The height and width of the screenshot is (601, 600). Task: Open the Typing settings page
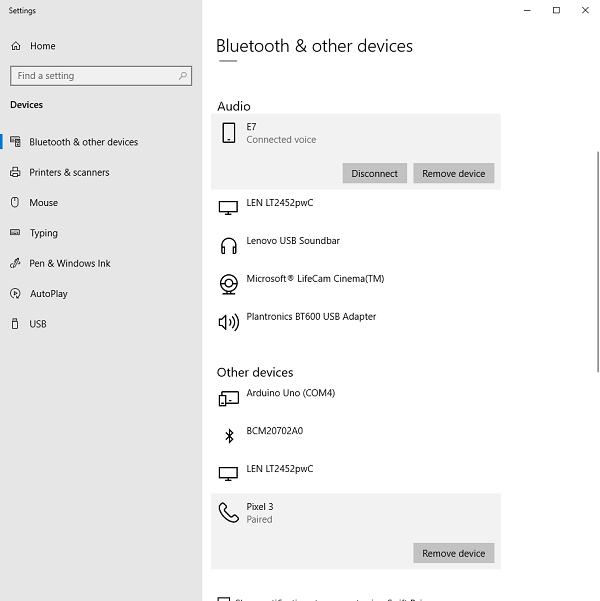click(x=43, y=233)
